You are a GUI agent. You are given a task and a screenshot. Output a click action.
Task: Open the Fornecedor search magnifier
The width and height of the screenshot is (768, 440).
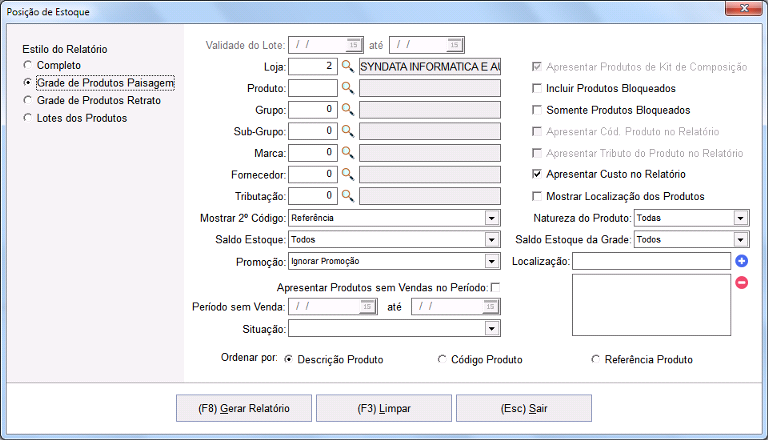point(348,174)
